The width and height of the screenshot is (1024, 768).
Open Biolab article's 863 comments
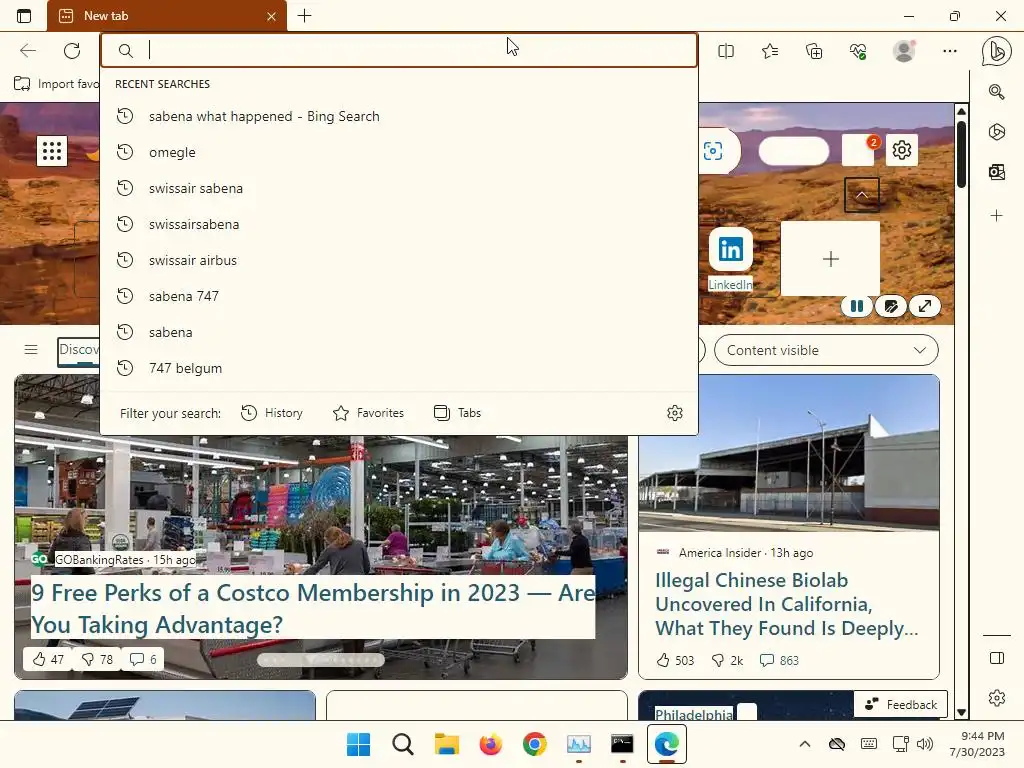click(x=779, y=660)
